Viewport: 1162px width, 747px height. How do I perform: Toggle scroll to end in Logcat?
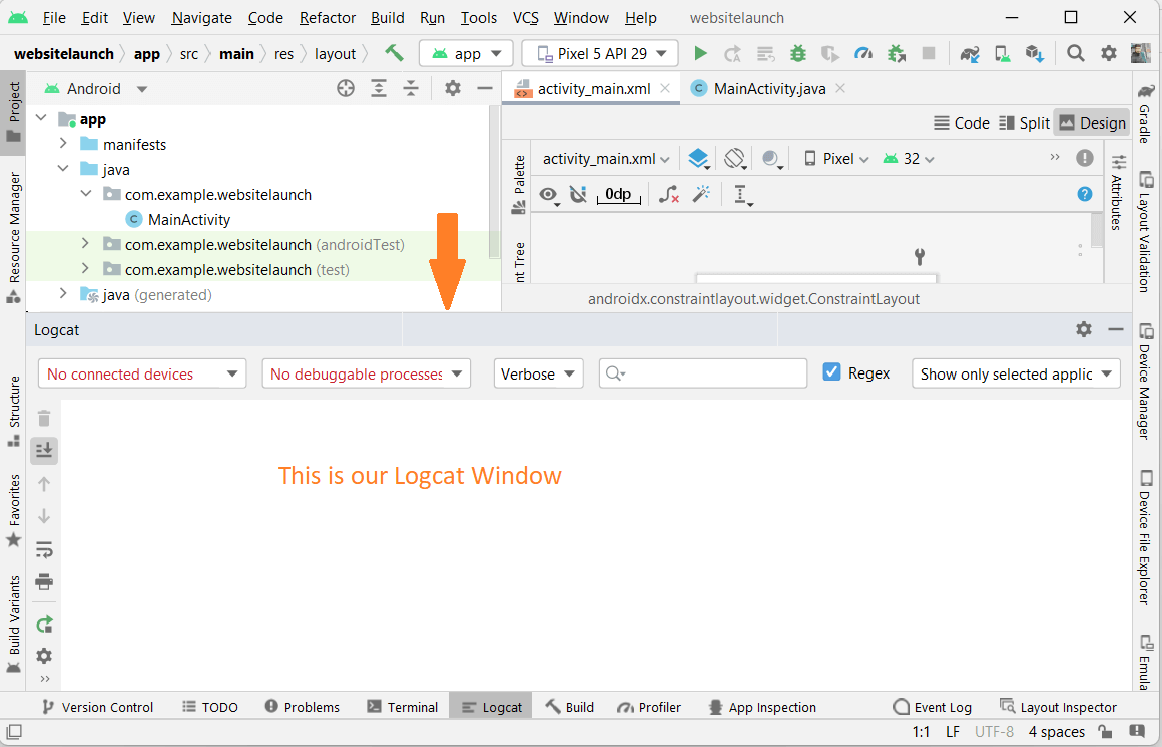pos(43,450)
